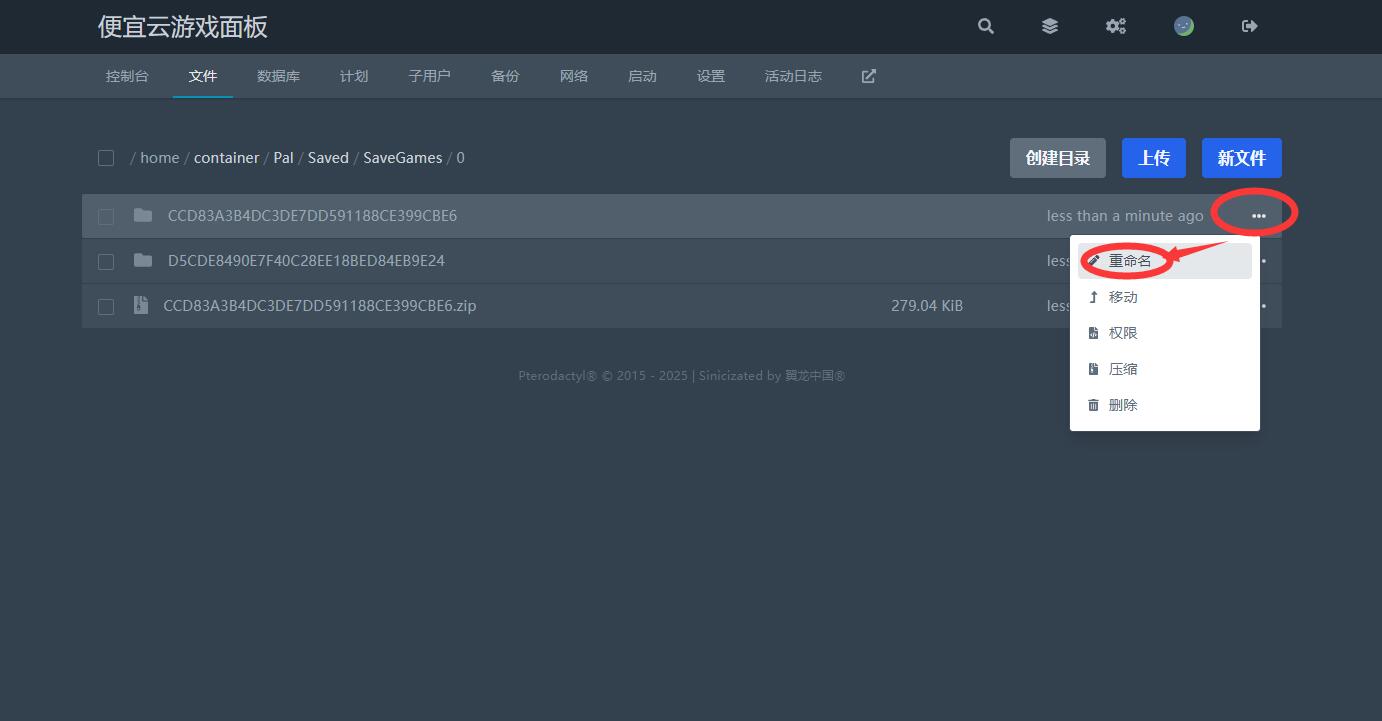Check the D5CDE8490E7F40C28EE18BED84EB9E24 folder checkbox

106,261
